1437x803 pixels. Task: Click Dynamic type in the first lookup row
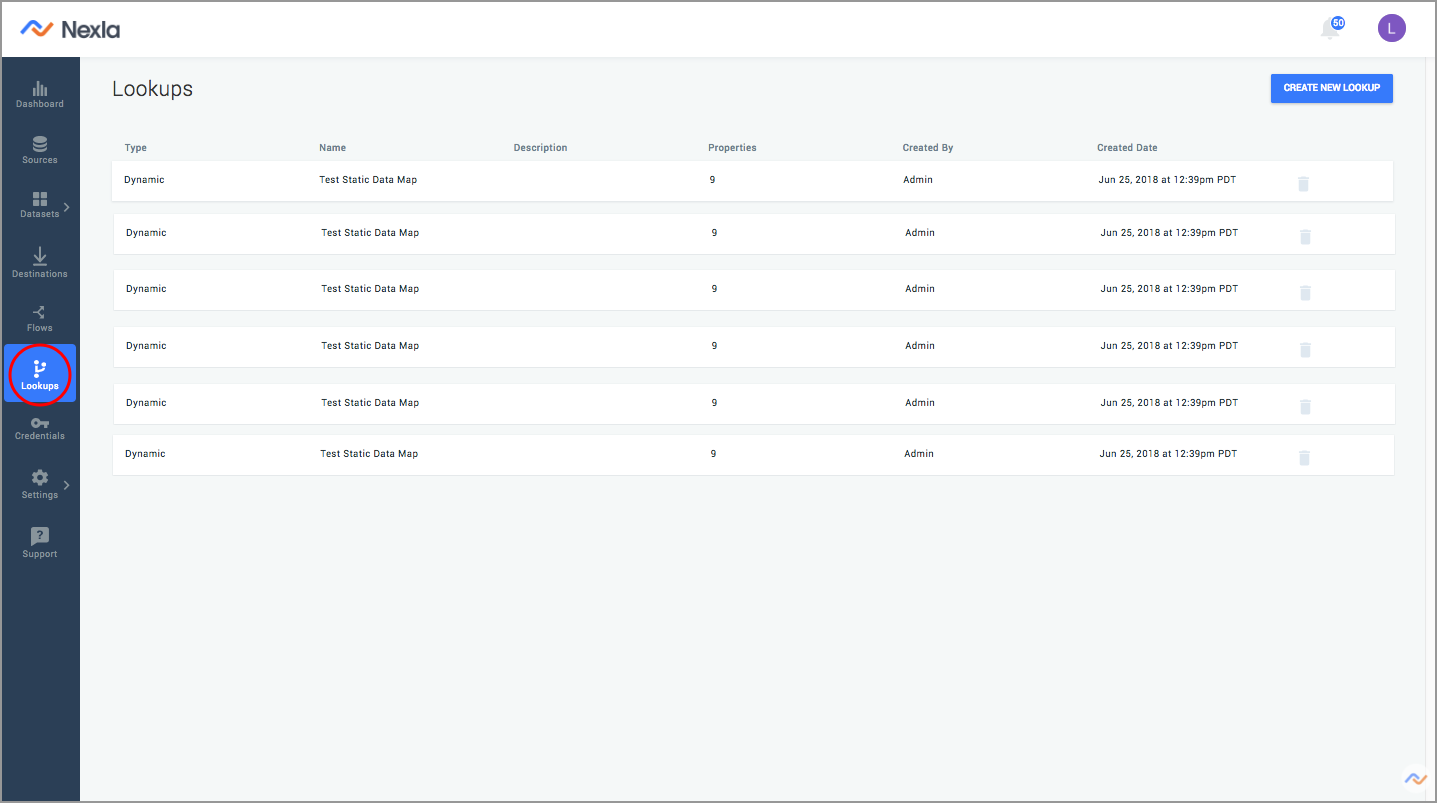[x=144, y=180]
